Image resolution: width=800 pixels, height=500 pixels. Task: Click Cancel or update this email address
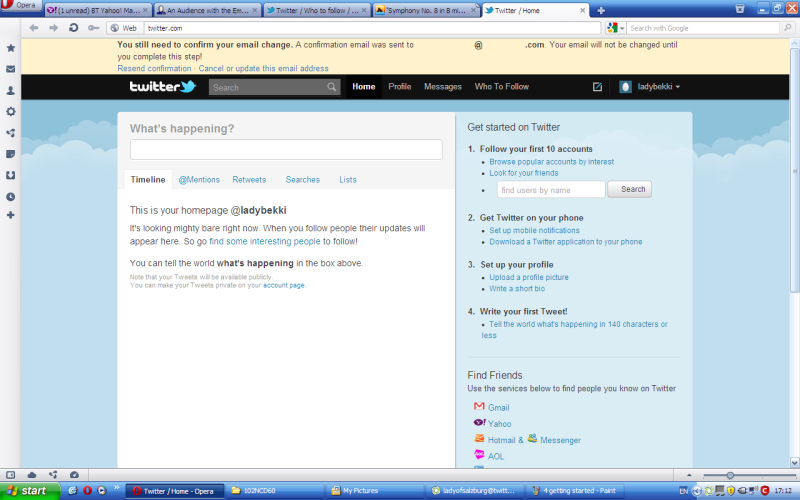click(x=263, y=68)
